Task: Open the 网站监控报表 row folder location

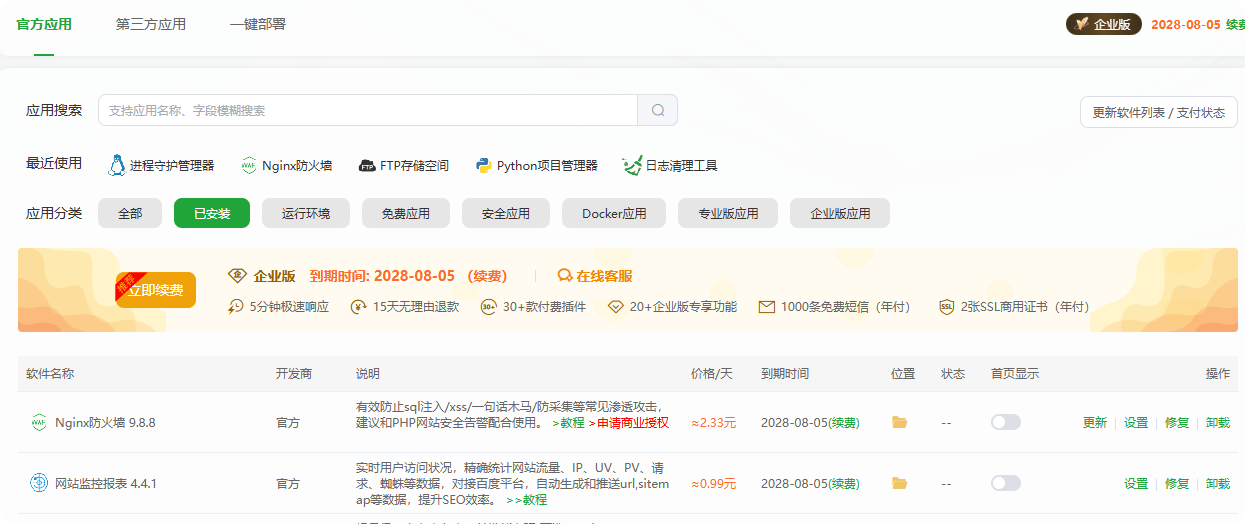Action: [x=899, y=483]
